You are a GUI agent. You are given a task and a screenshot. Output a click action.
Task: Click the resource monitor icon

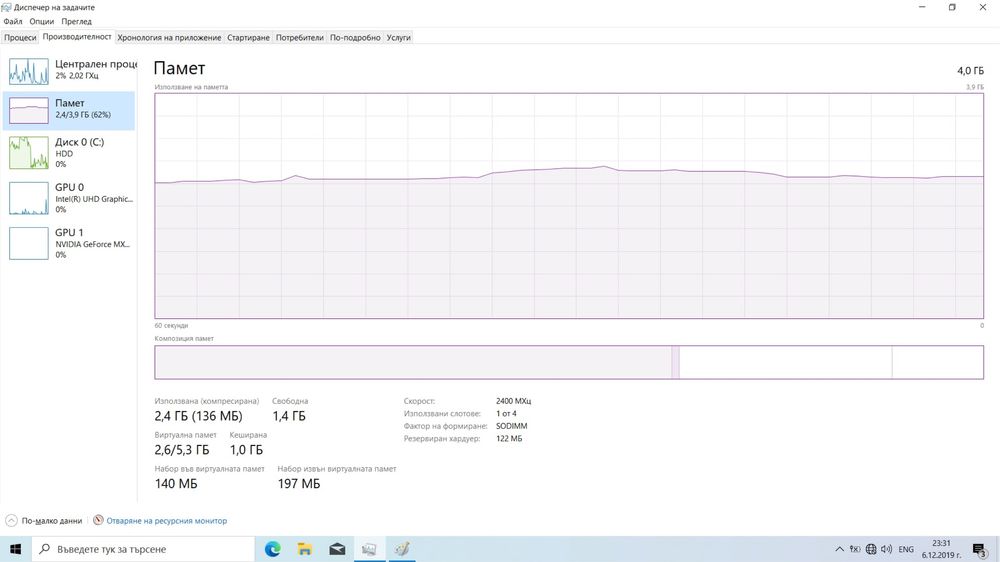click(x=98, y=521)
